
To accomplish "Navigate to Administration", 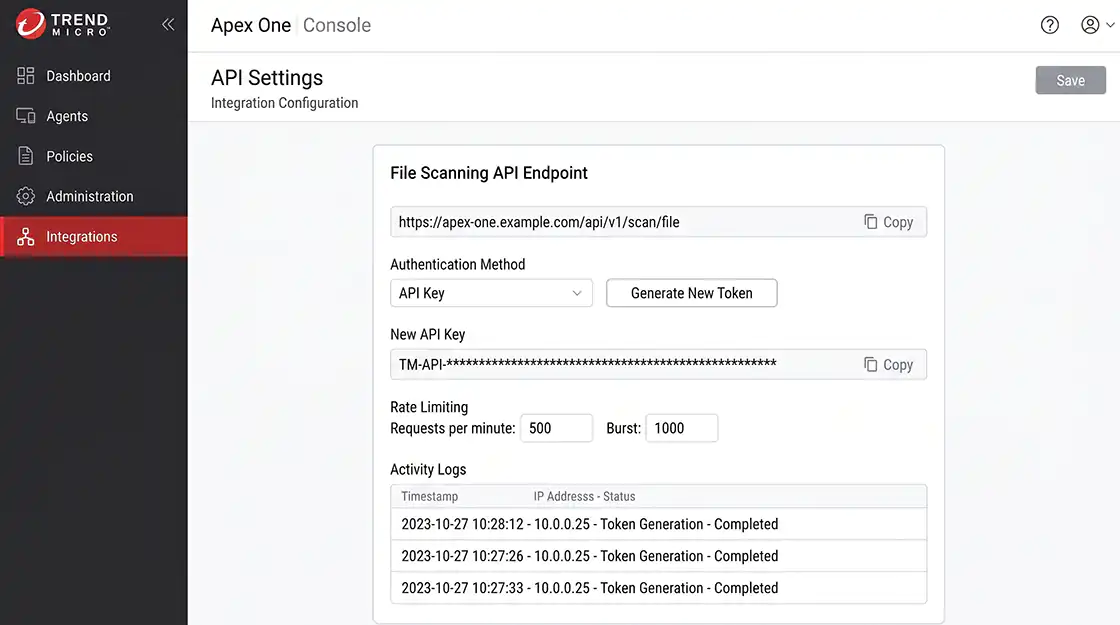I will point(94,196).
